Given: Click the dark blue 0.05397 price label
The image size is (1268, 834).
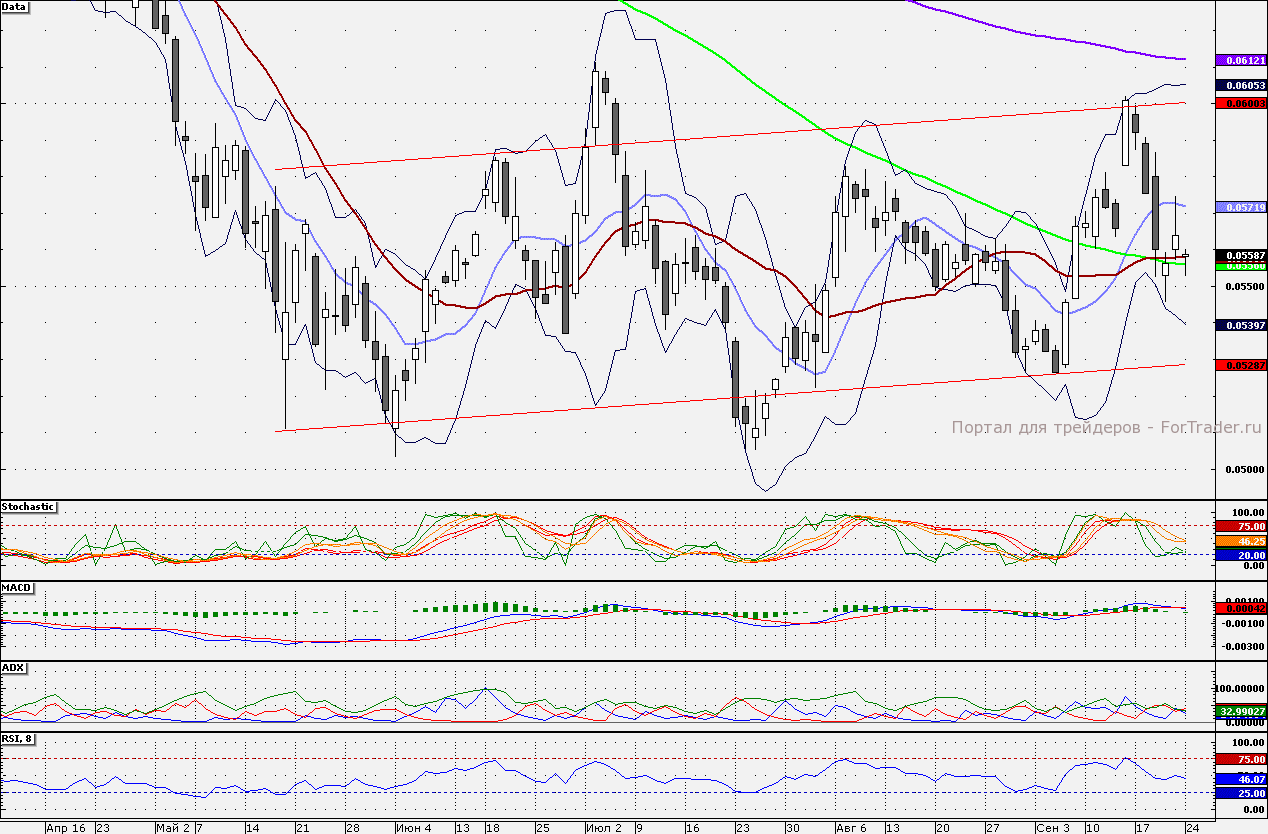Looking at the screenshot, I should click(1240, 325).
